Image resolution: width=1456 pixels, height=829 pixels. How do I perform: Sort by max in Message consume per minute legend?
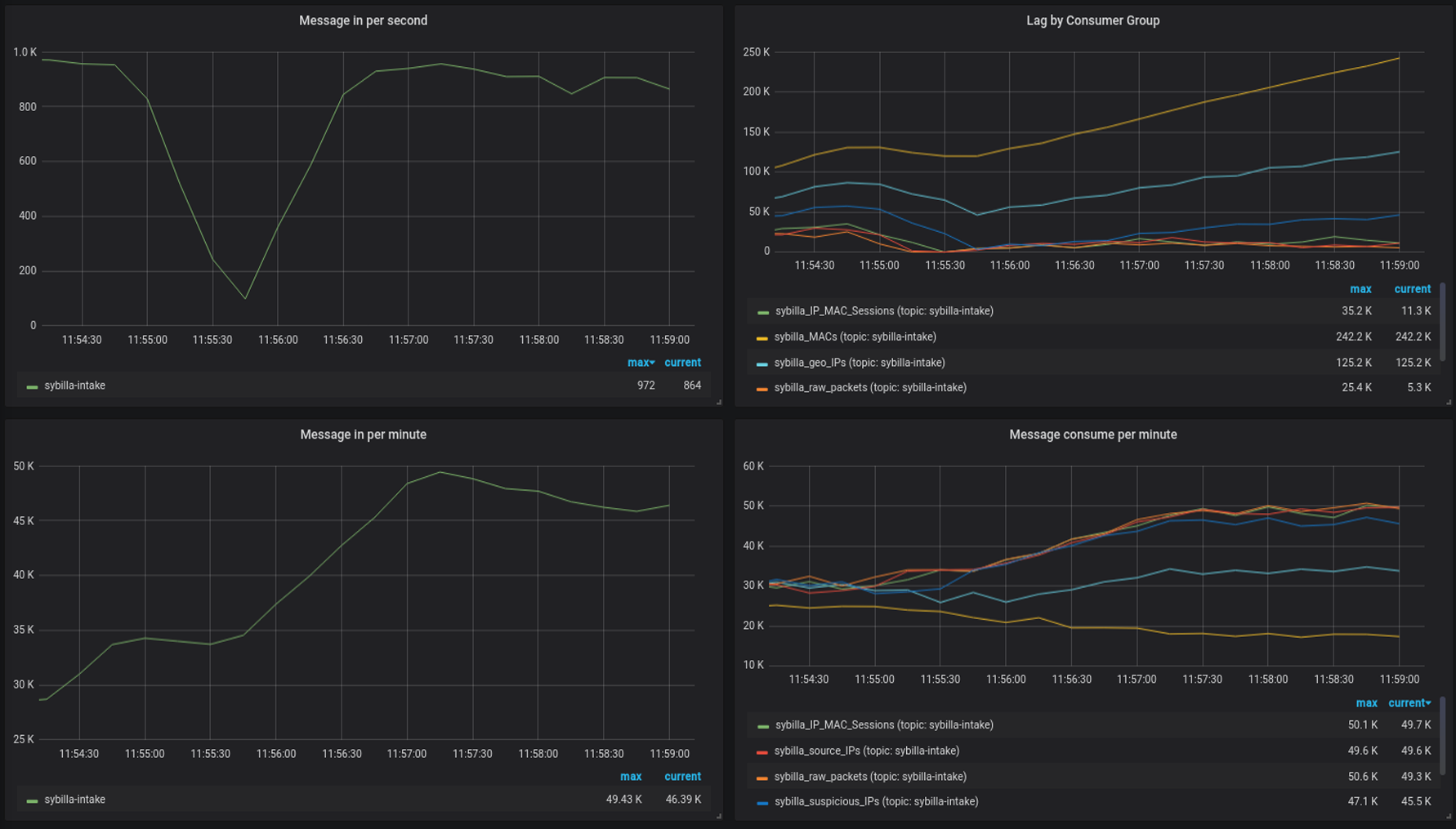tap(1366, 703)
